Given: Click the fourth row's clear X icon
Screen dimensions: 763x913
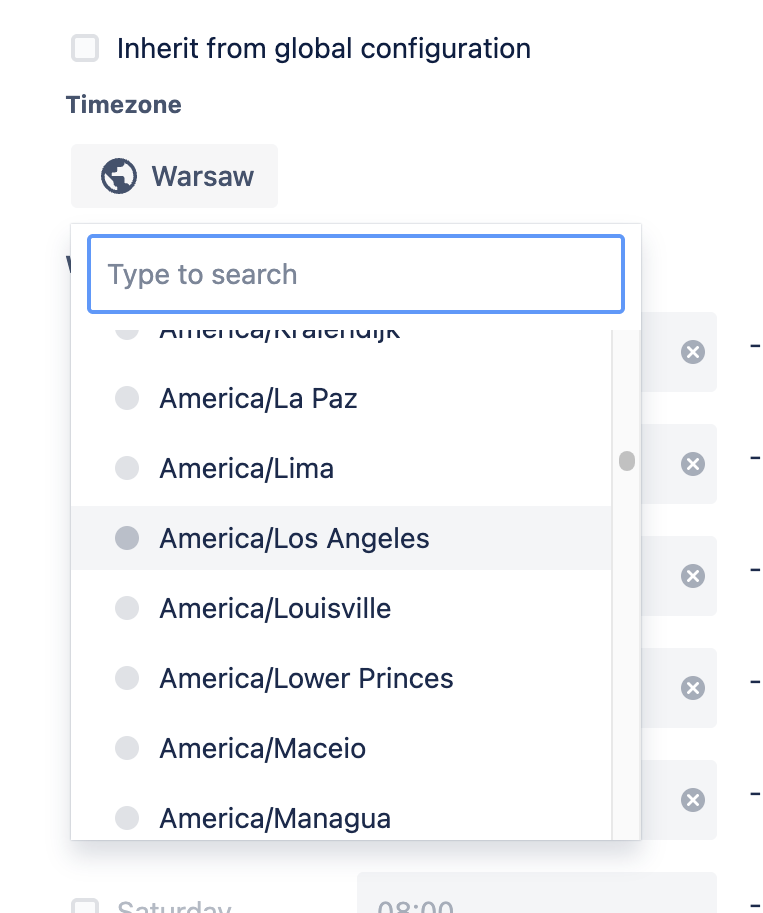Looking at the screenshot, I should click(x=693, y=688).
